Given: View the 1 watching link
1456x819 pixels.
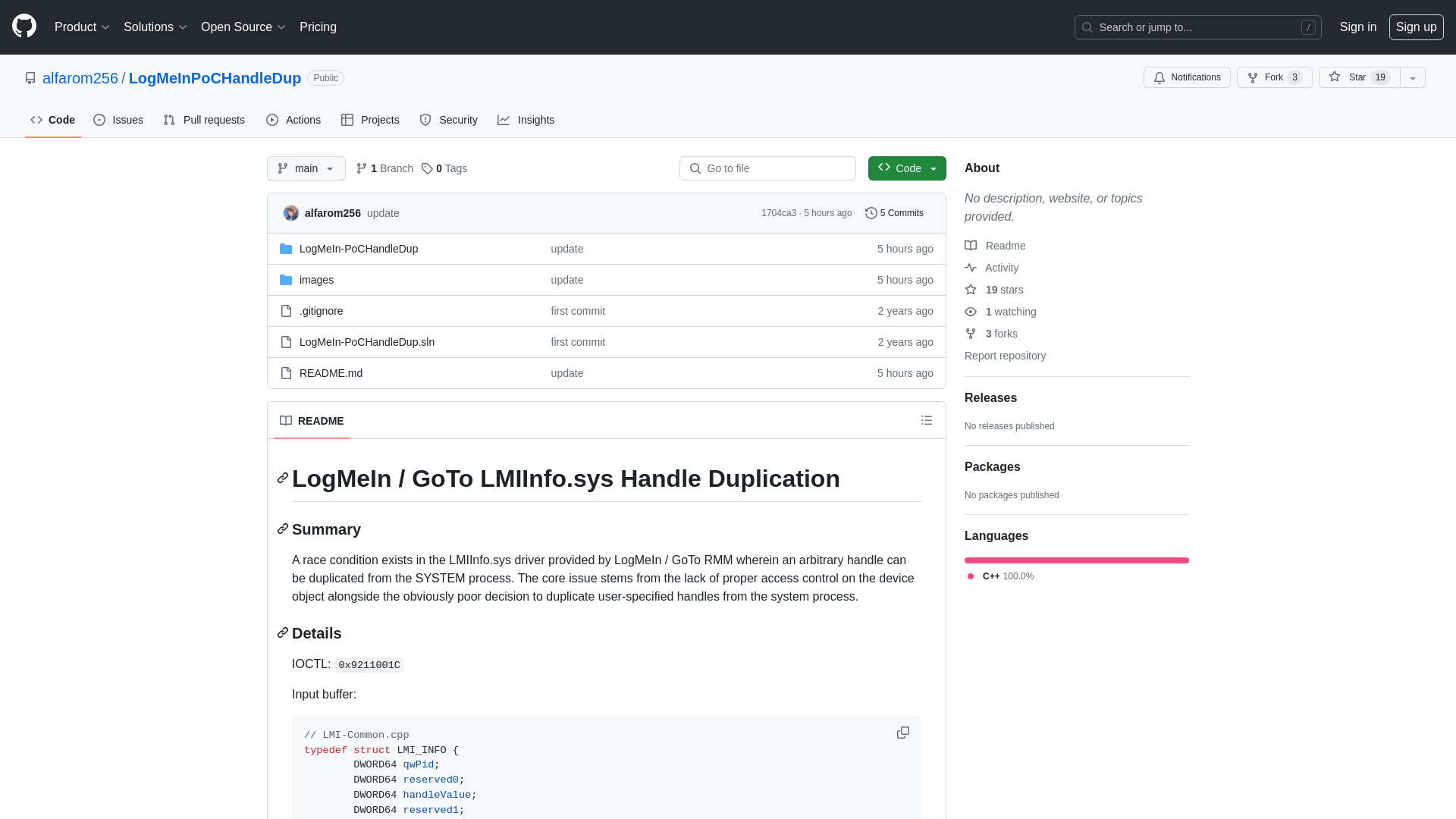Looking at the screenshot, I should click(x=1000, y=312).
